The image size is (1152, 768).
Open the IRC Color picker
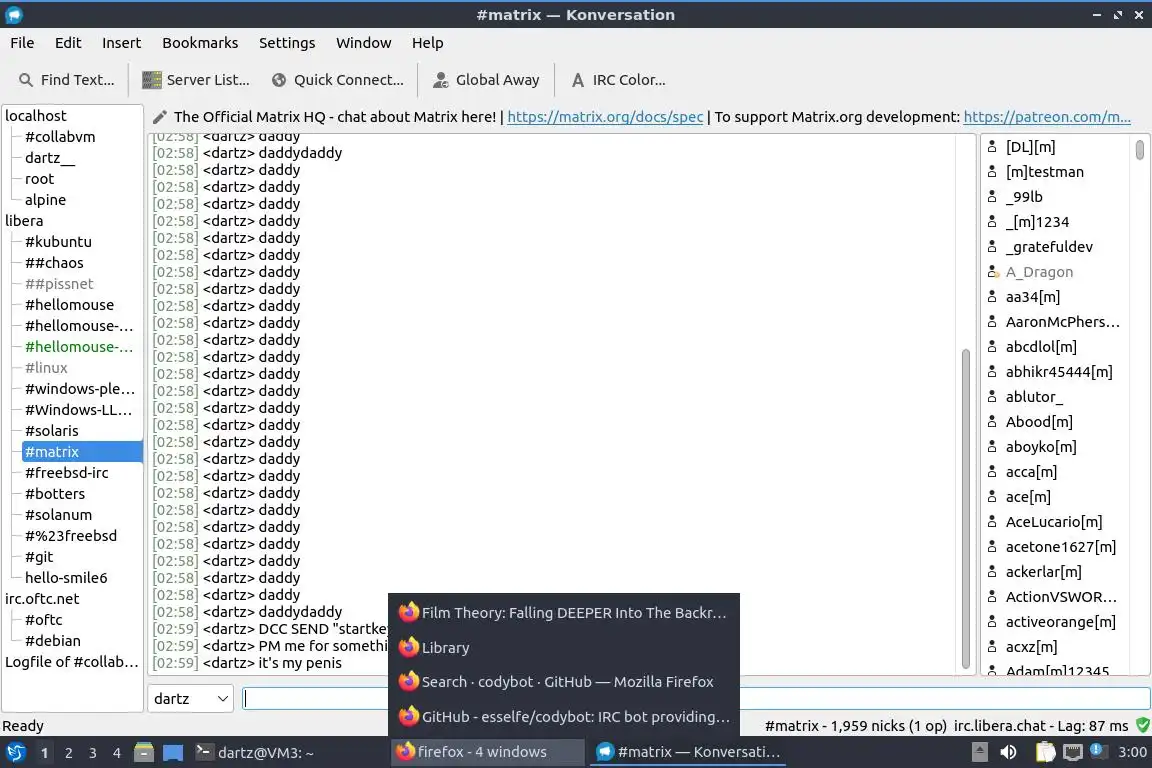click(618, 80)
